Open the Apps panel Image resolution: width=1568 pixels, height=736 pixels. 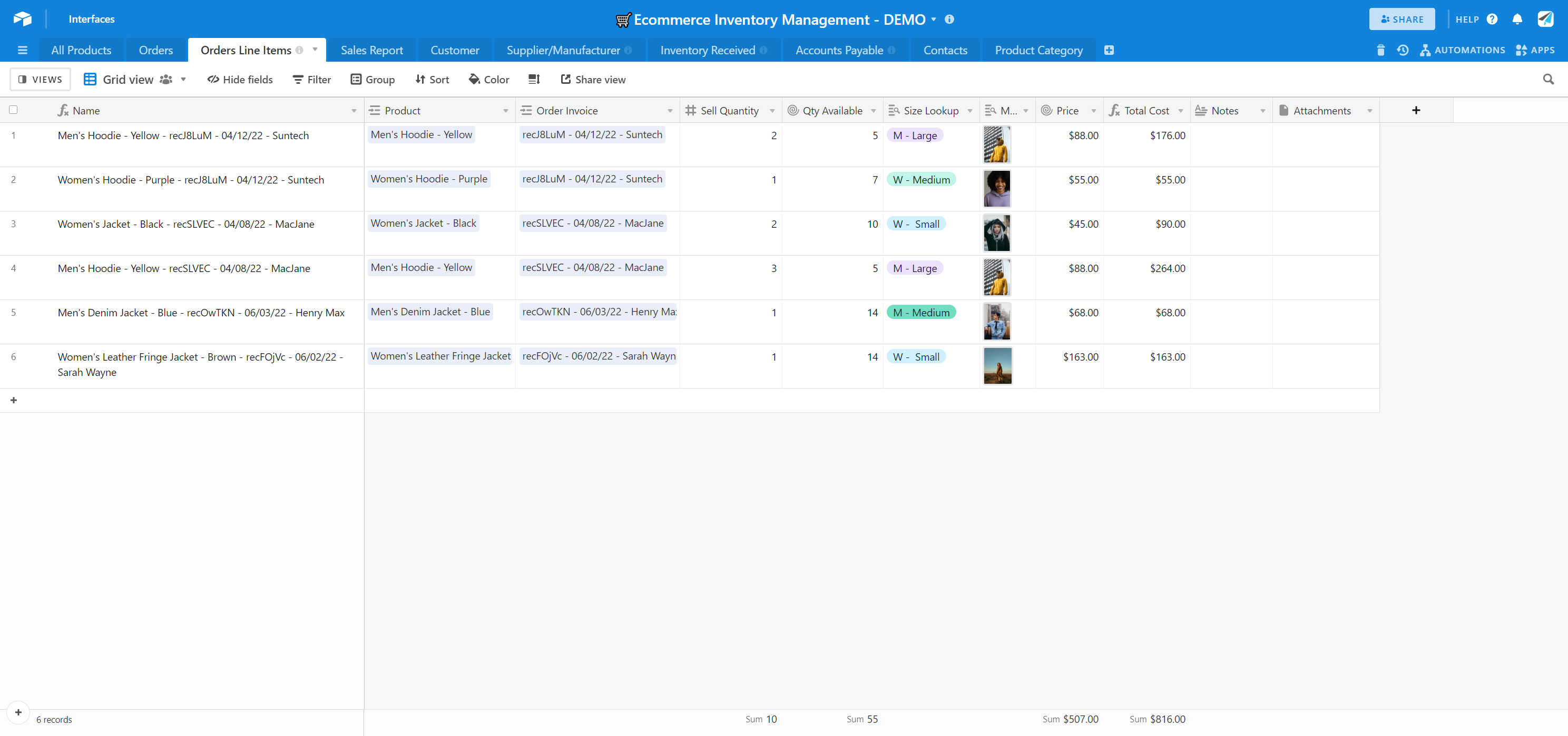coord(1536,50)
